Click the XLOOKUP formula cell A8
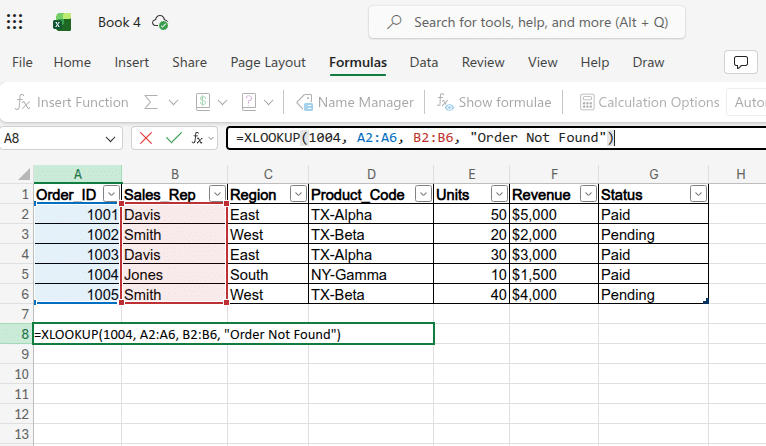 pos(234,334)
